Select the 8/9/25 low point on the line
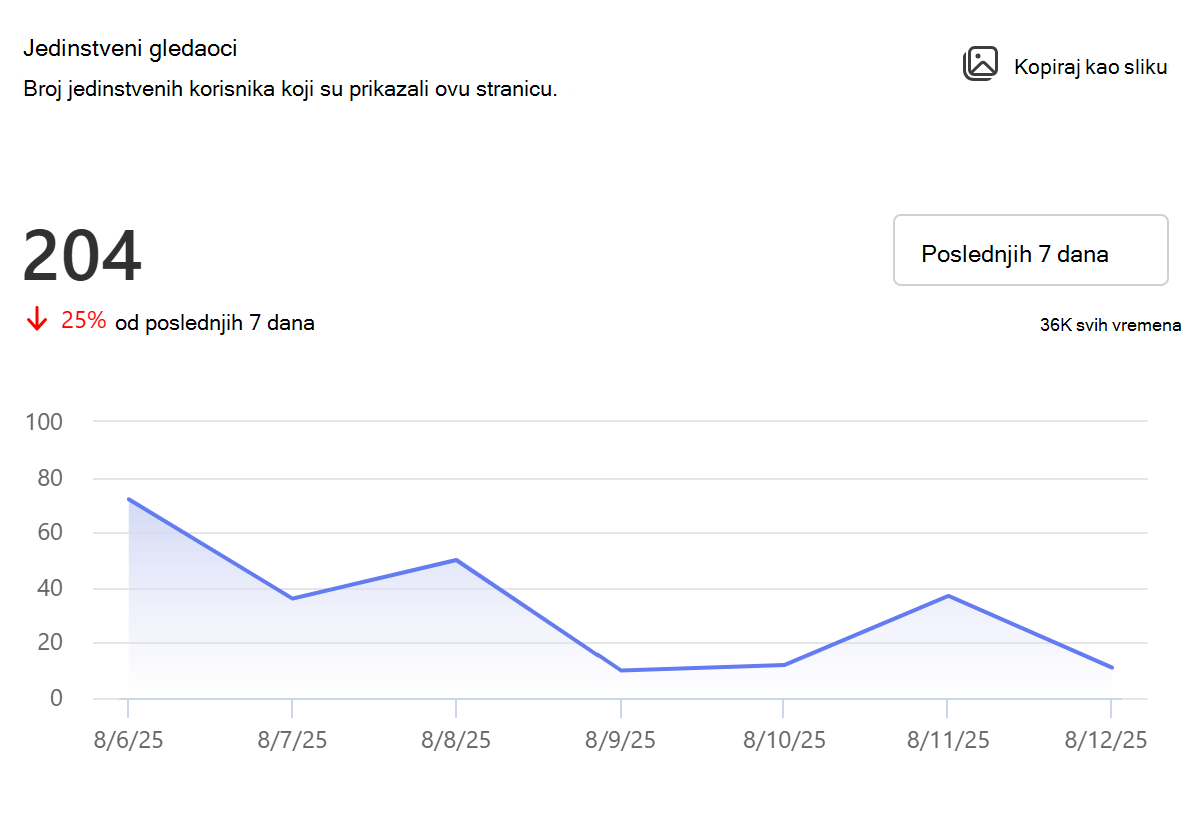The height and width of the screenshot is (820, 1192). pos(621,670)
